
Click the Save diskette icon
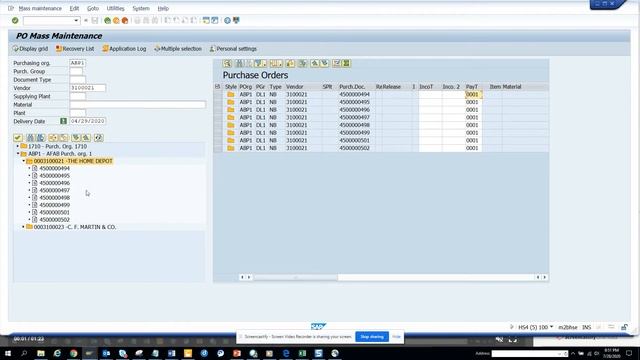[x=95, y=20]
